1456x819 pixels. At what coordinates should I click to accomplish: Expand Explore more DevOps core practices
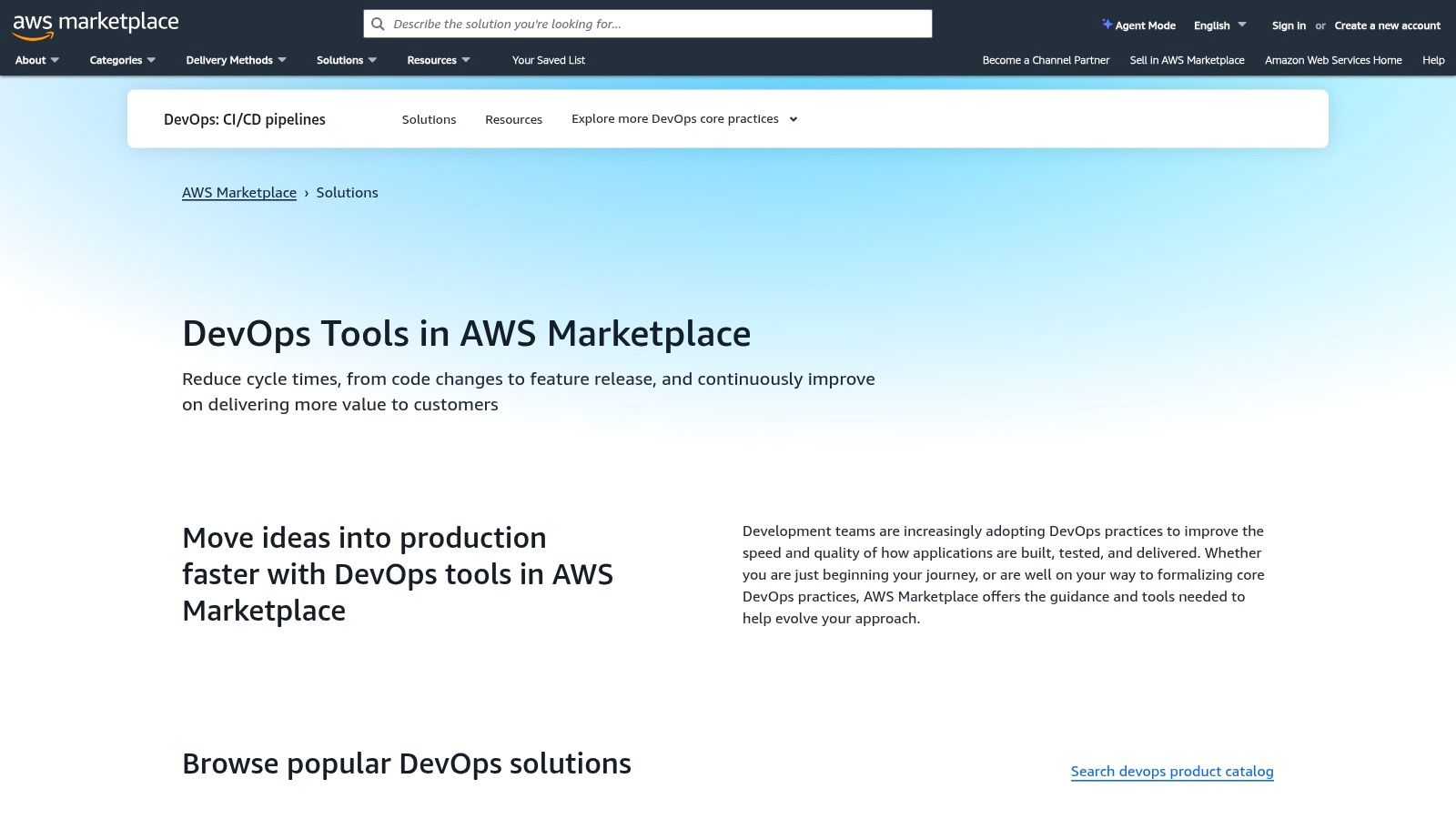[684, 119]
